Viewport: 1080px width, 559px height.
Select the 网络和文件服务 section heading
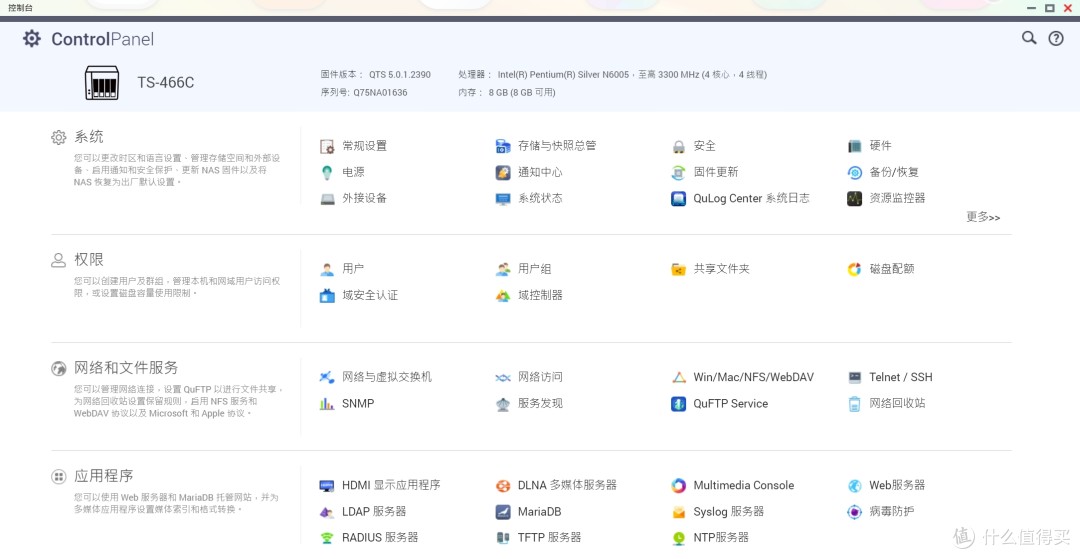pos(126,368)
